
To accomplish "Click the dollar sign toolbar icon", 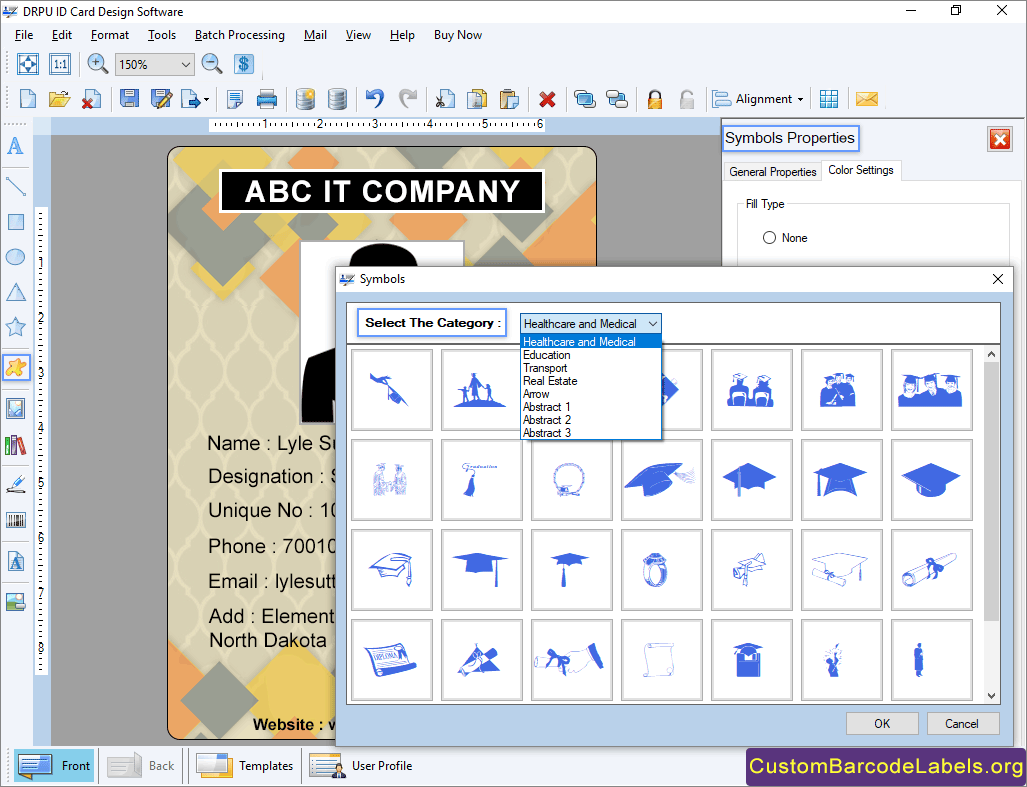I will click(244, 64).
